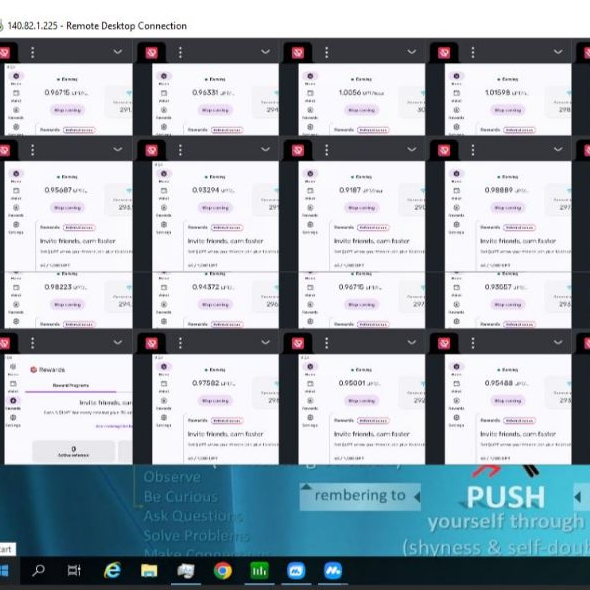The height and width of the screenshot is (590, 590).
Task: Open Settings icon in the Rewards window
Action: pyautogui.click(x=13, y=418)
